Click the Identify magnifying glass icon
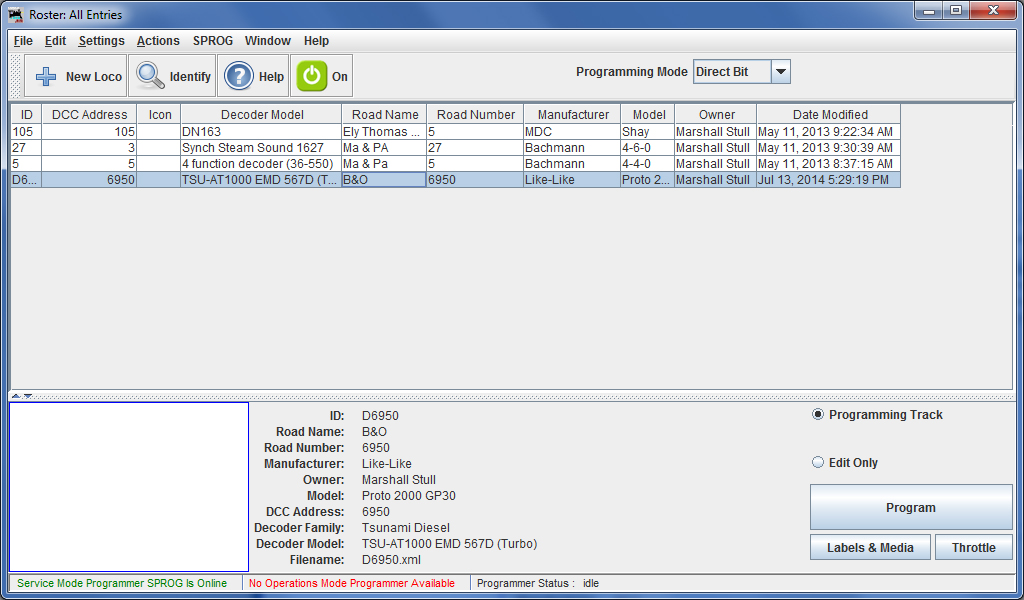The height and width of the screenshot is (600, 1024). pos(150,76)
